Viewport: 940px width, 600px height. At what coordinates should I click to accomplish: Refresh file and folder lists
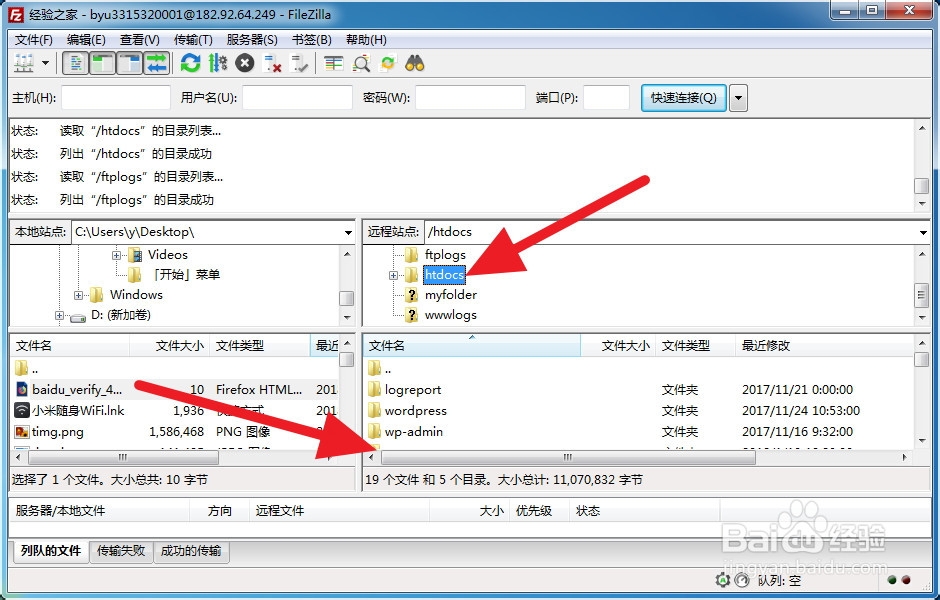tap(191, 63)
